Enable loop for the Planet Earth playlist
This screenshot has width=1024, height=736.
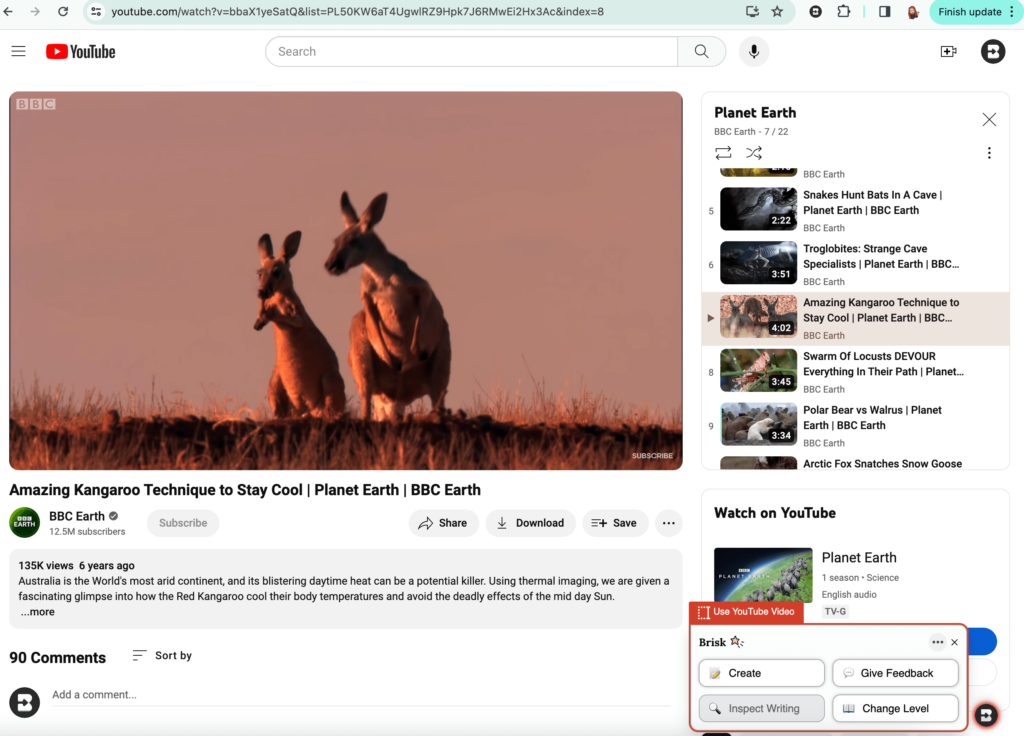723,152
